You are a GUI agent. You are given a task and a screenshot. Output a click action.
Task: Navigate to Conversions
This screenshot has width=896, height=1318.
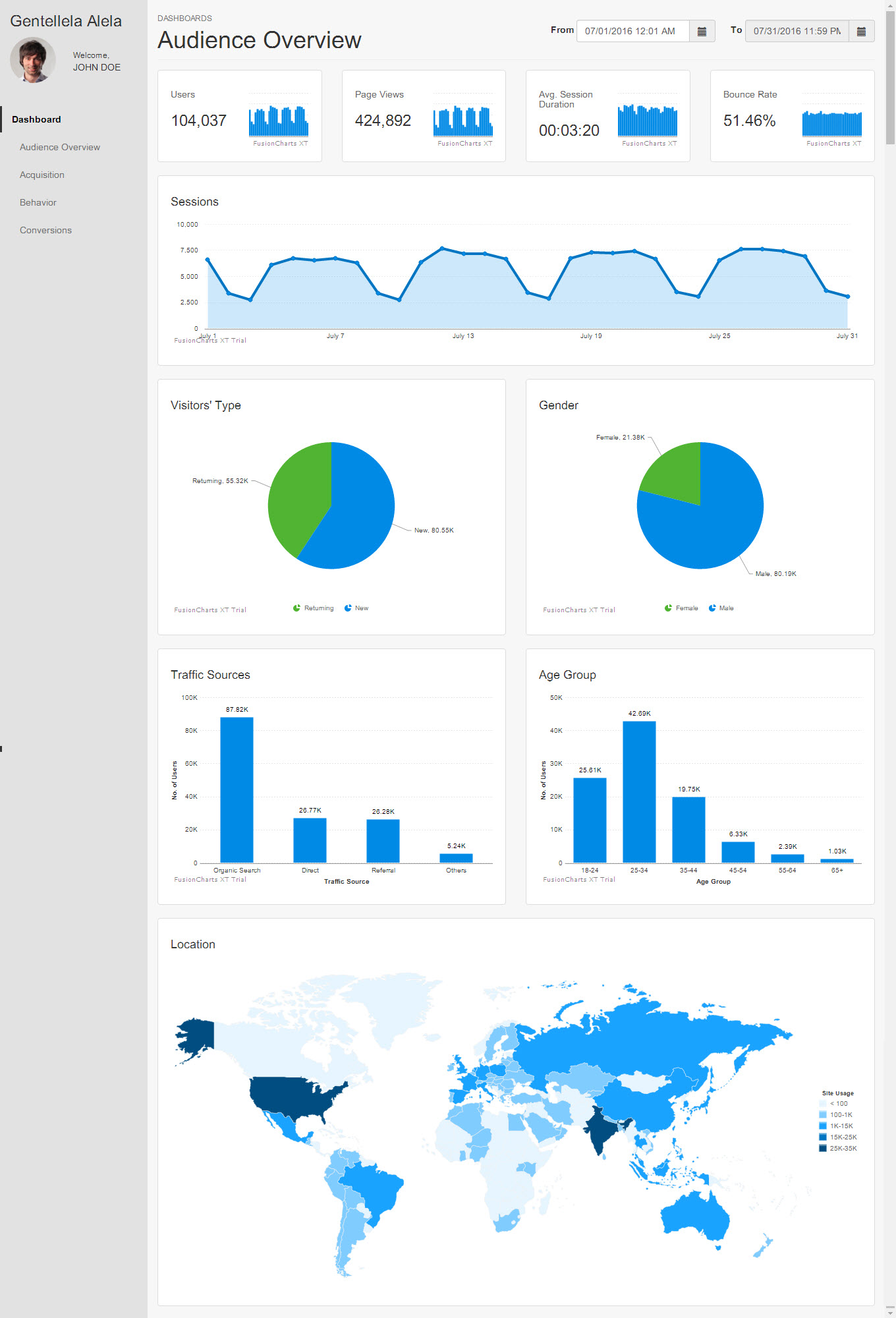(x=45, y=230)
